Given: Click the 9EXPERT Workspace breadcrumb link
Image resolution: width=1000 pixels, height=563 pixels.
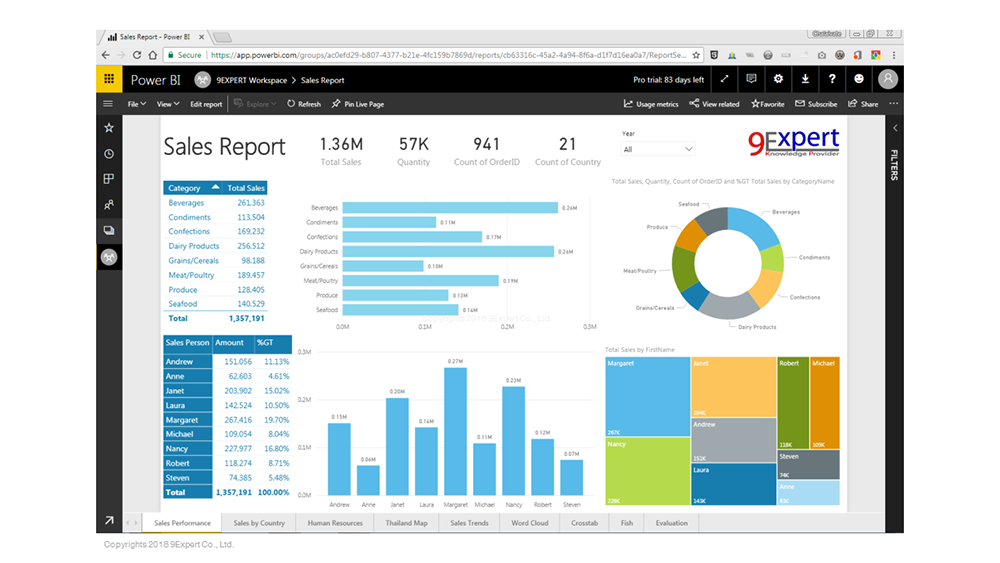Looking at the screenshot, I should pos(251,80).
